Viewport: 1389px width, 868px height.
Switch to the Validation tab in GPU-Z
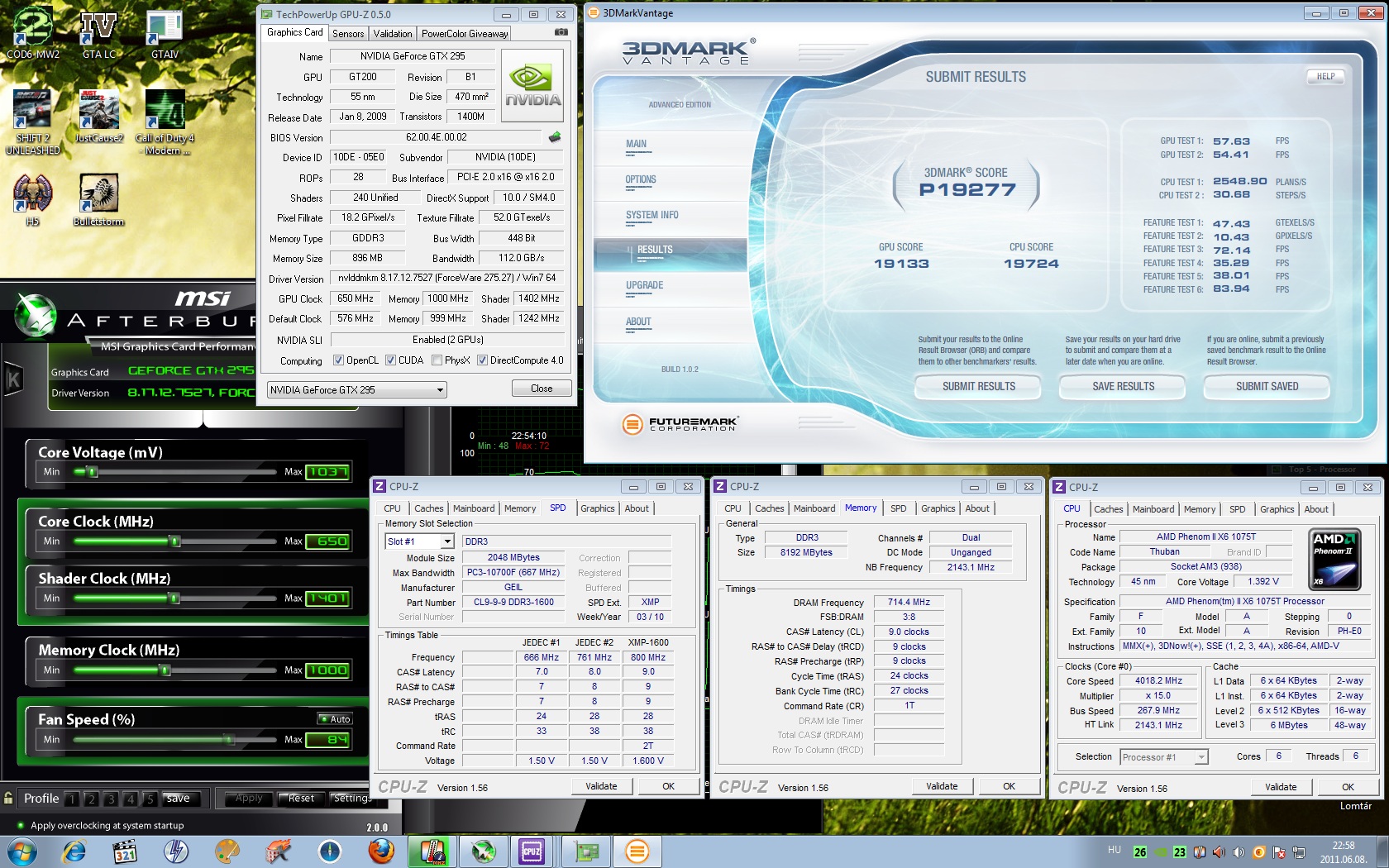pyautogui.click(x=393, y=33)
